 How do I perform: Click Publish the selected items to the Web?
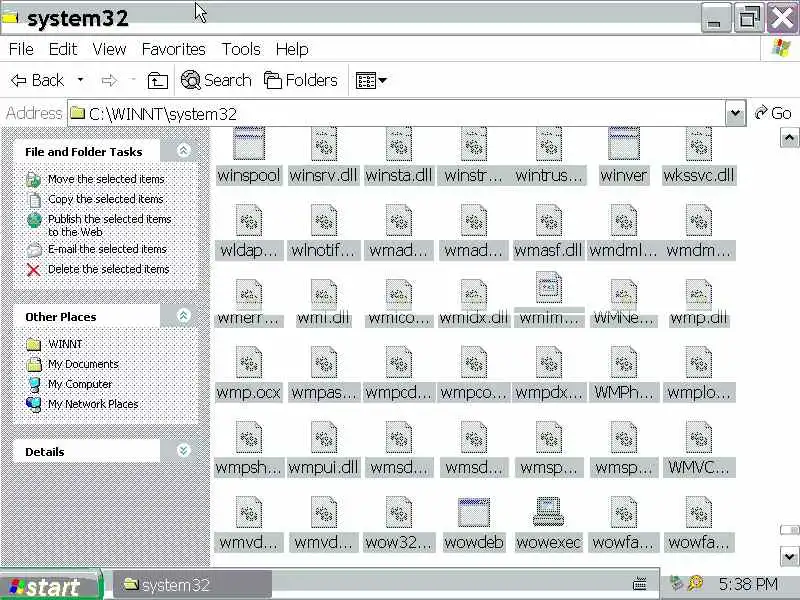tap(109, 226)
